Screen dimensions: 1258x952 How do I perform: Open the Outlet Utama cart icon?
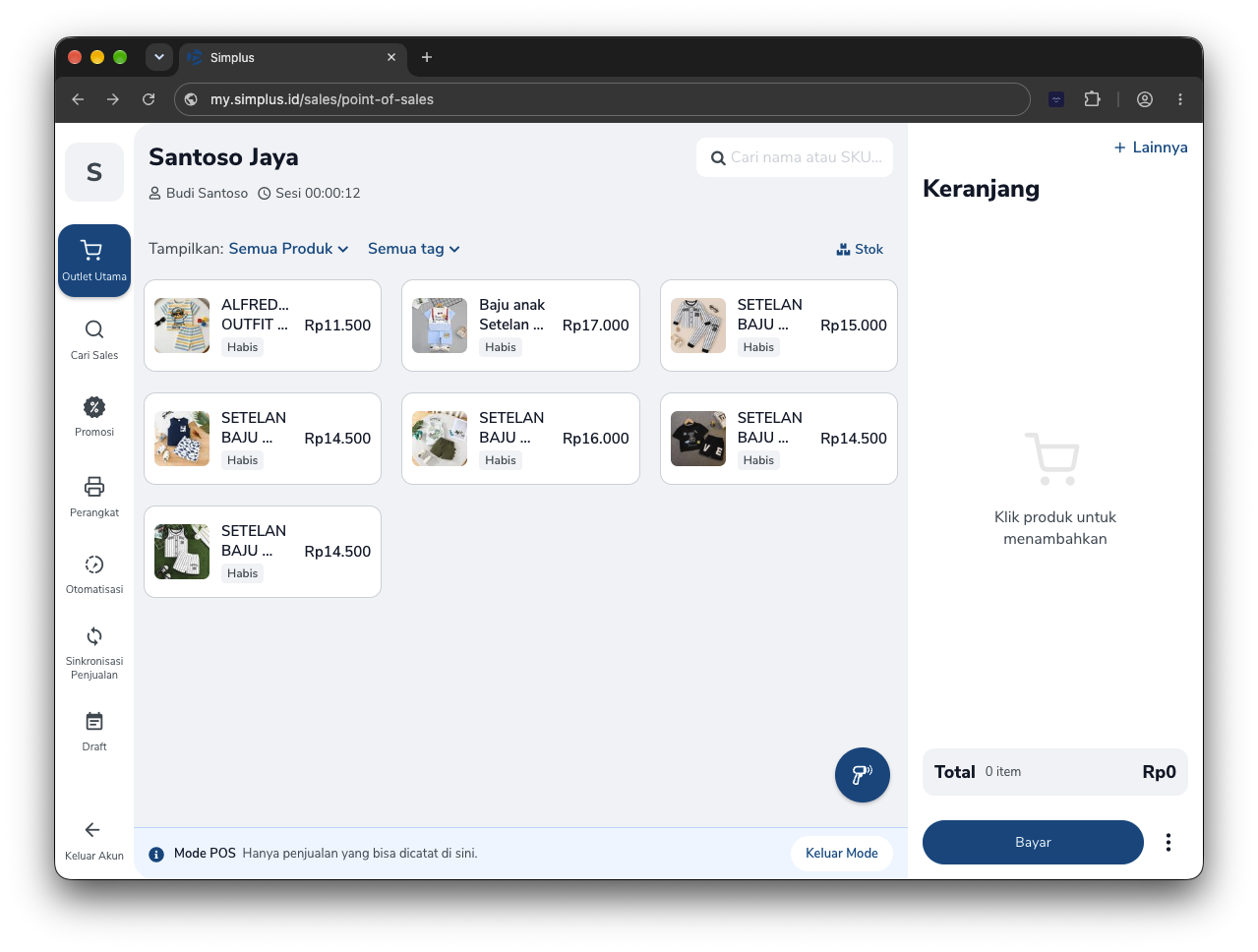click(x=92, y=251)
